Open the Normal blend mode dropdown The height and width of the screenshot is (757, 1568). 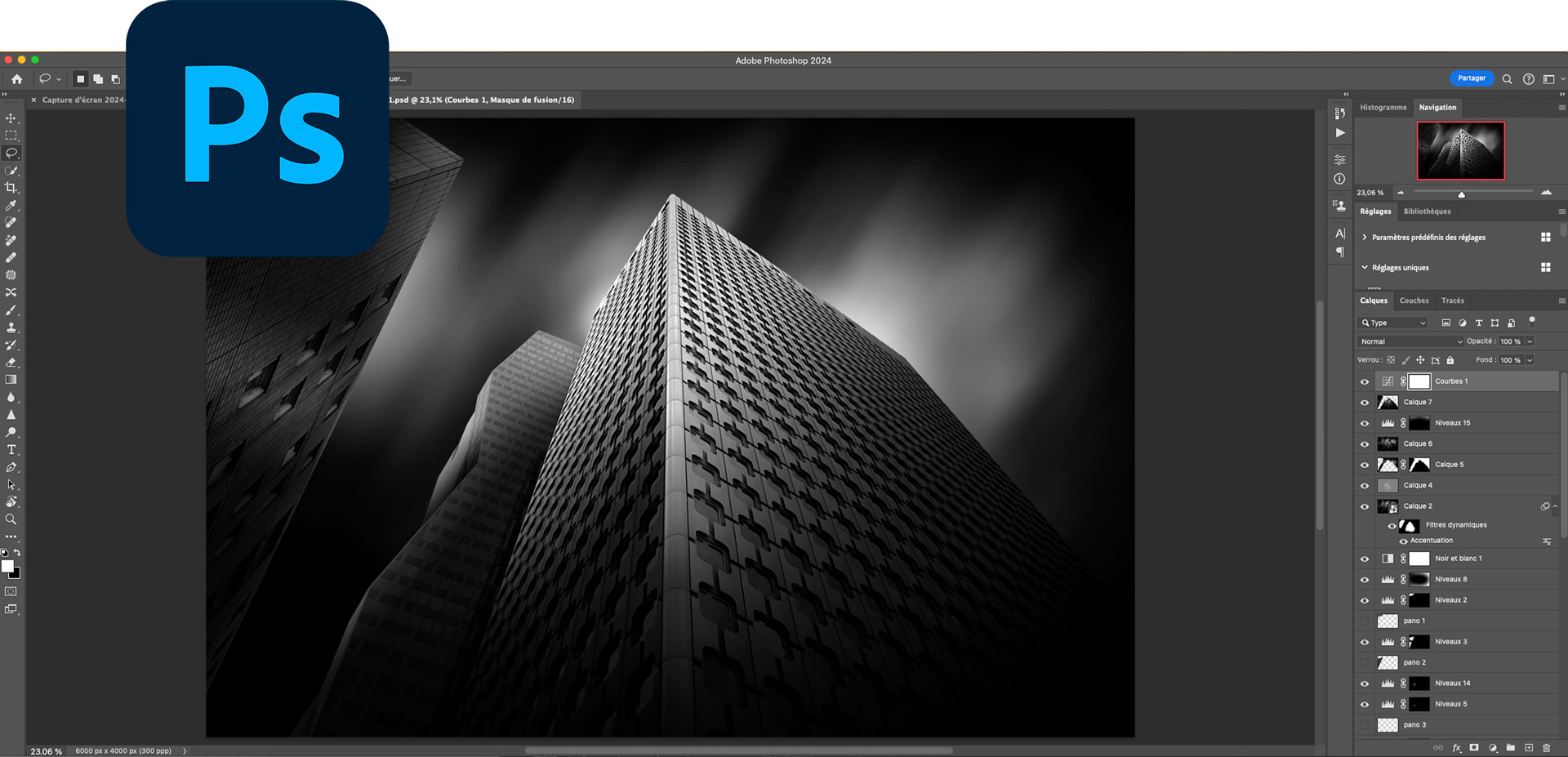coord(1410,341)
